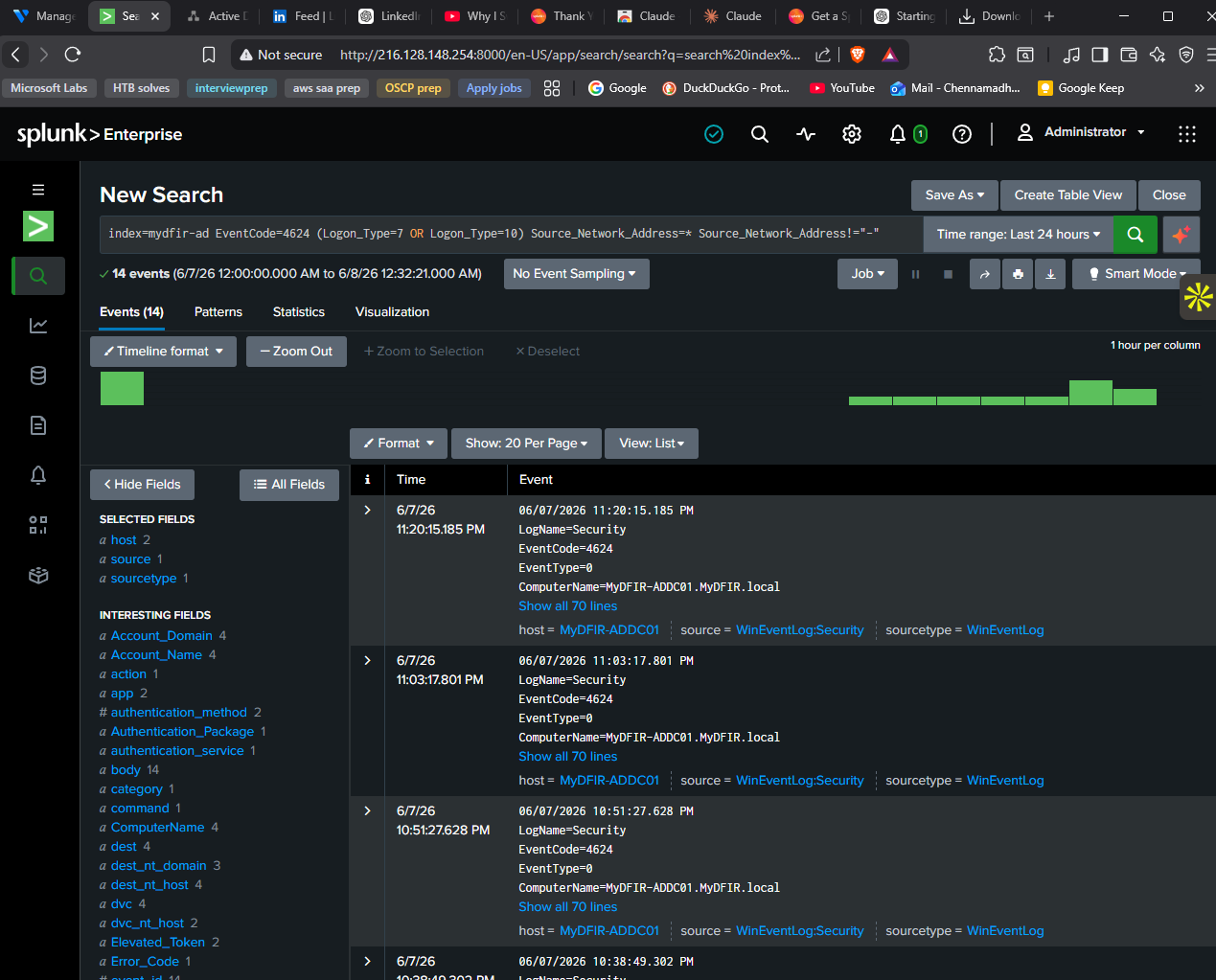Viewport: 1216px width, 980px height.
Task: Click the Splunk Enterprise logo
Action: coord(100,134)
